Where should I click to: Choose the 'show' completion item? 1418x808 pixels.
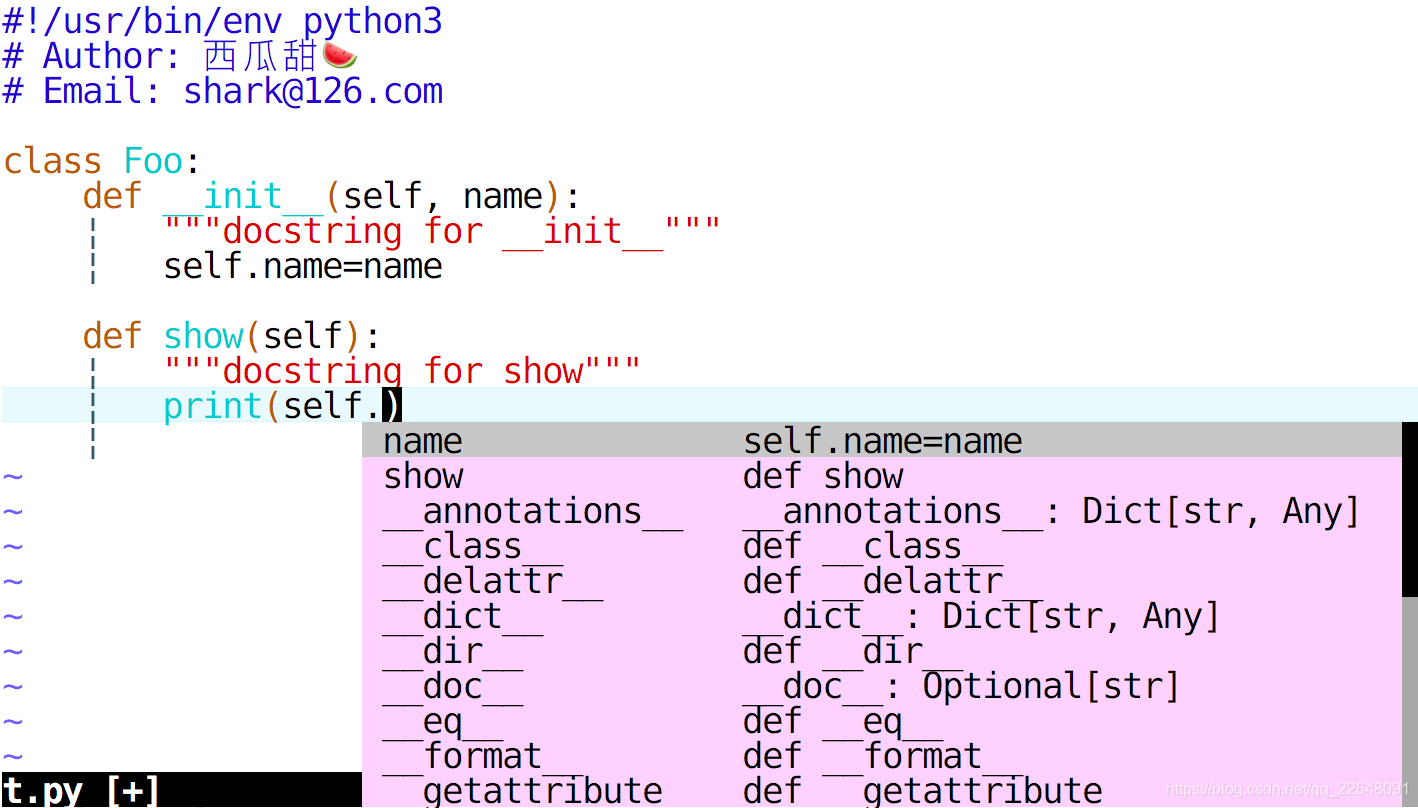tap(882, 475)
